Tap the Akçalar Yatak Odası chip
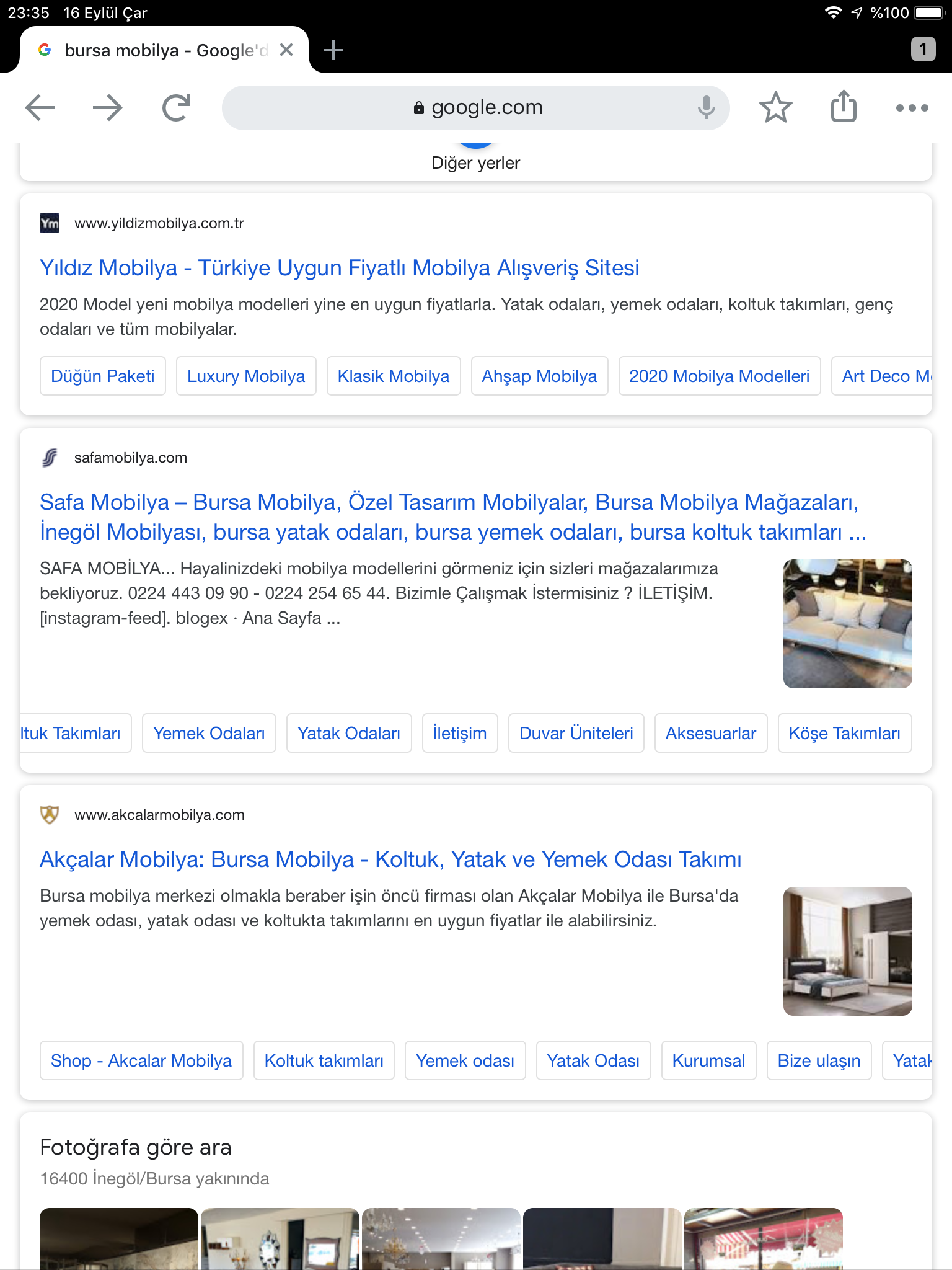The image size is (952, 1270). (593, 1060)
